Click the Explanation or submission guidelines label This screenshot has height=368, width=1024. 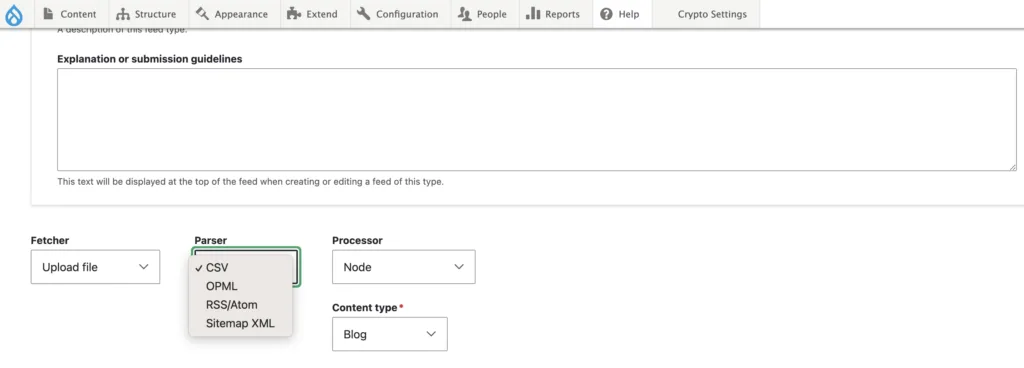point(150,59)
